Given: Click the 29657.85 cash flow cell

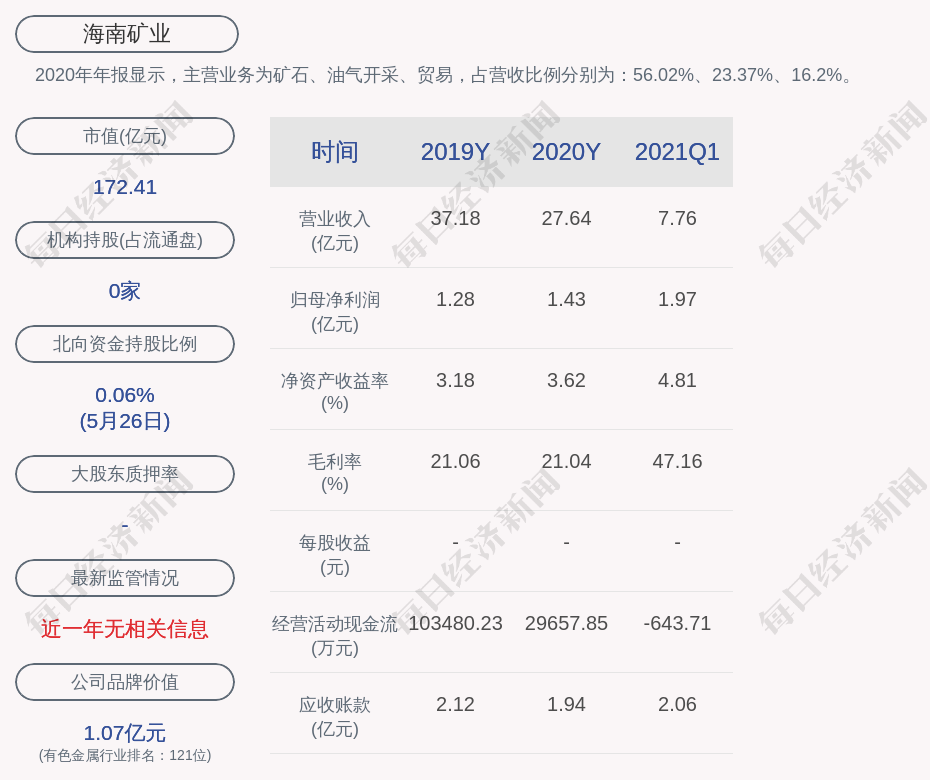Looking at the screenshot, I should [x=566, y=623].
